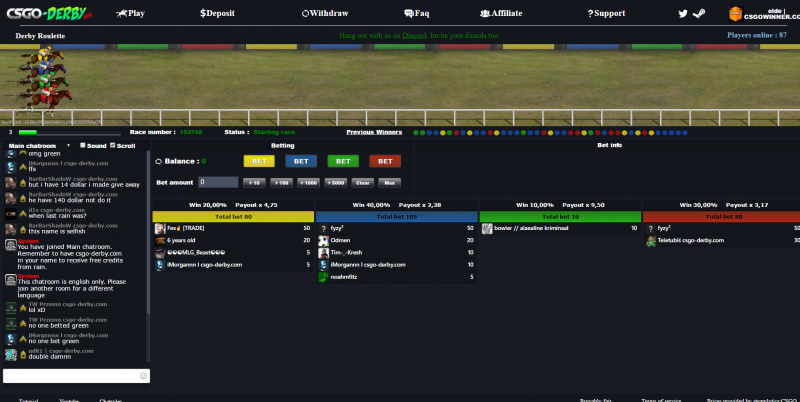Click MLG_Beast player avatar

tap(160, 253)
